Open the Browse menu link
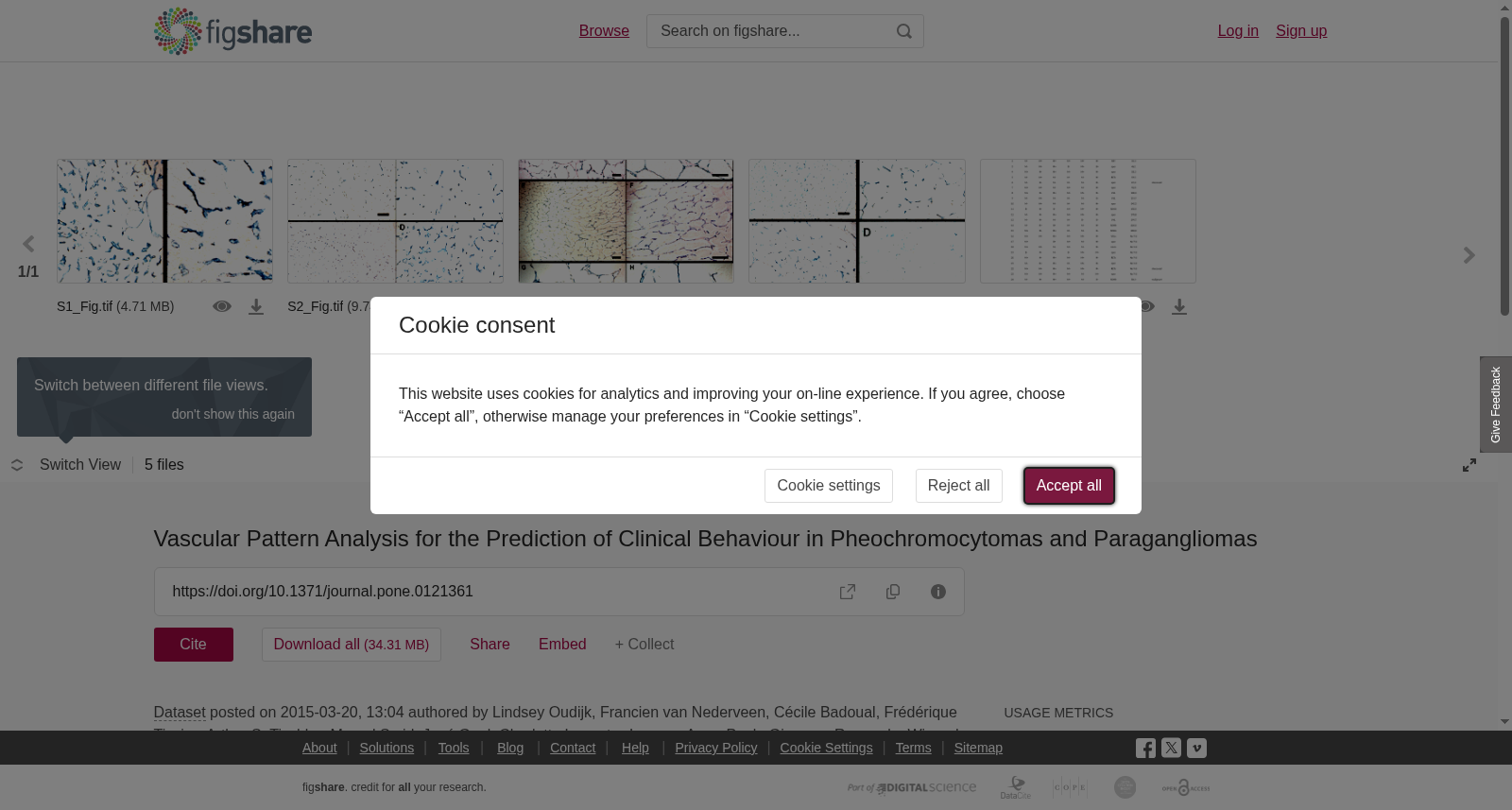 coord(604,31)
